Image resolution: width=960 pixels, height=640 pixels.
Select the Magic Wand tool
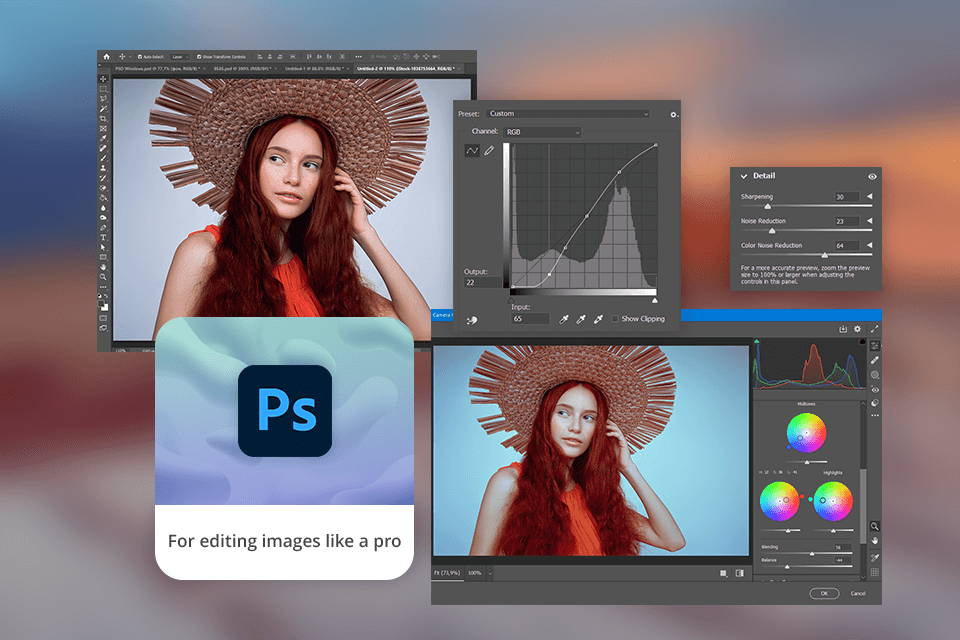(x=103, y=109)
